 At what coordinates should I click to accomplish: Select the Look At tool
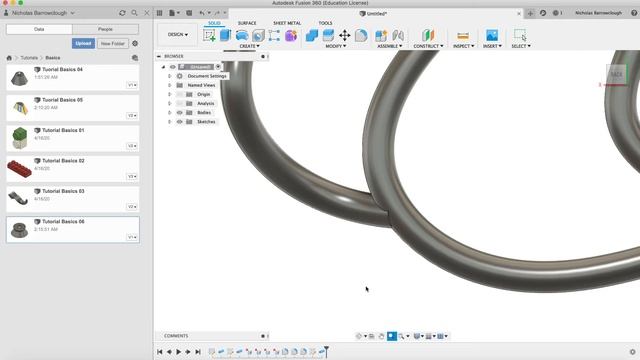pos(371,336)
